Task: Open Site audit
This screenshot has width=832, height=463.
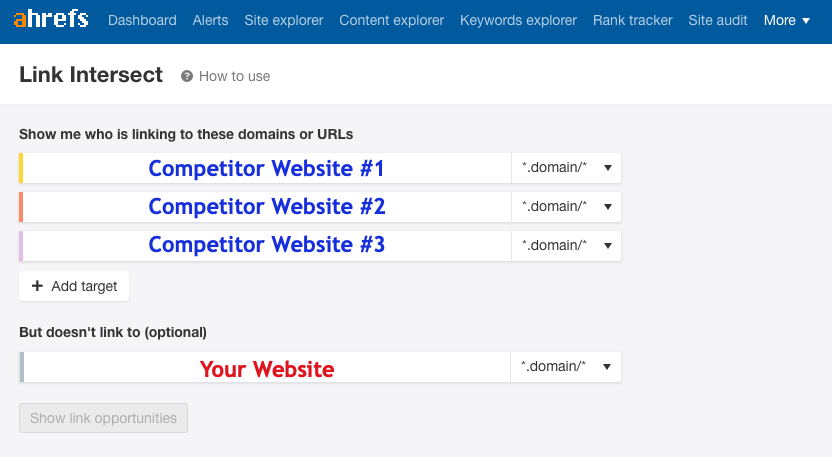Action: (x=718, y=20)
